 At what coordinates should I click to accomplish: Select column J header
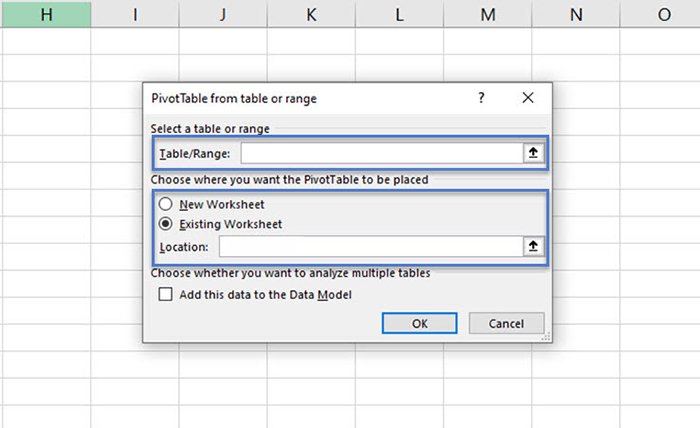(x=223, y=14)
